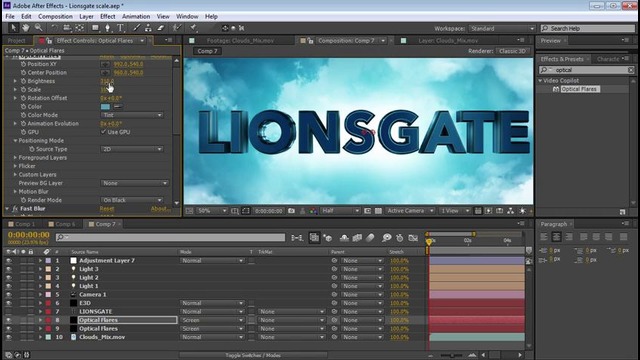Select Optical Flares in Effects & Presets
The width and height of the screenshot is (640, 360).
tap(580, 89)
